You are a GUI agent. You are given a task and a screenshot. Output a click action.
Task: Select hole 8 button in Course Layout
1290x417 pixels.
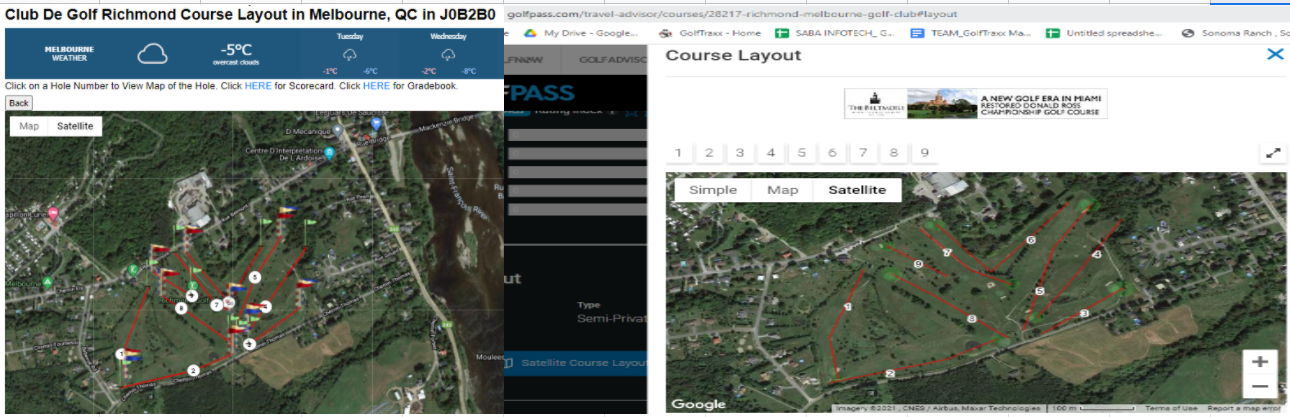895,153
